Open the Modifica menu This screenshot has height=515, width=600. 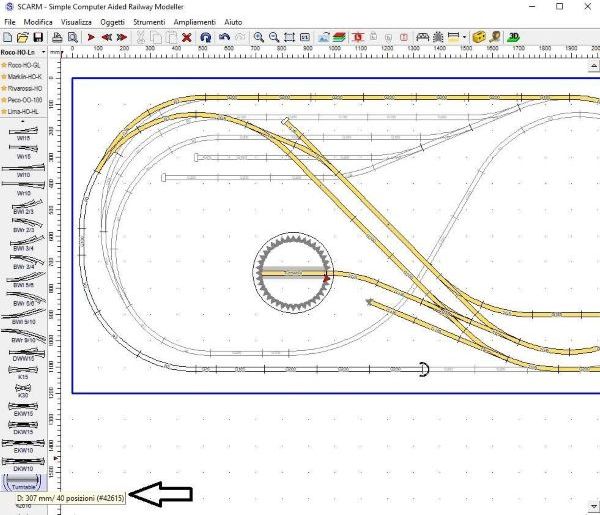(x=38, y=22)
